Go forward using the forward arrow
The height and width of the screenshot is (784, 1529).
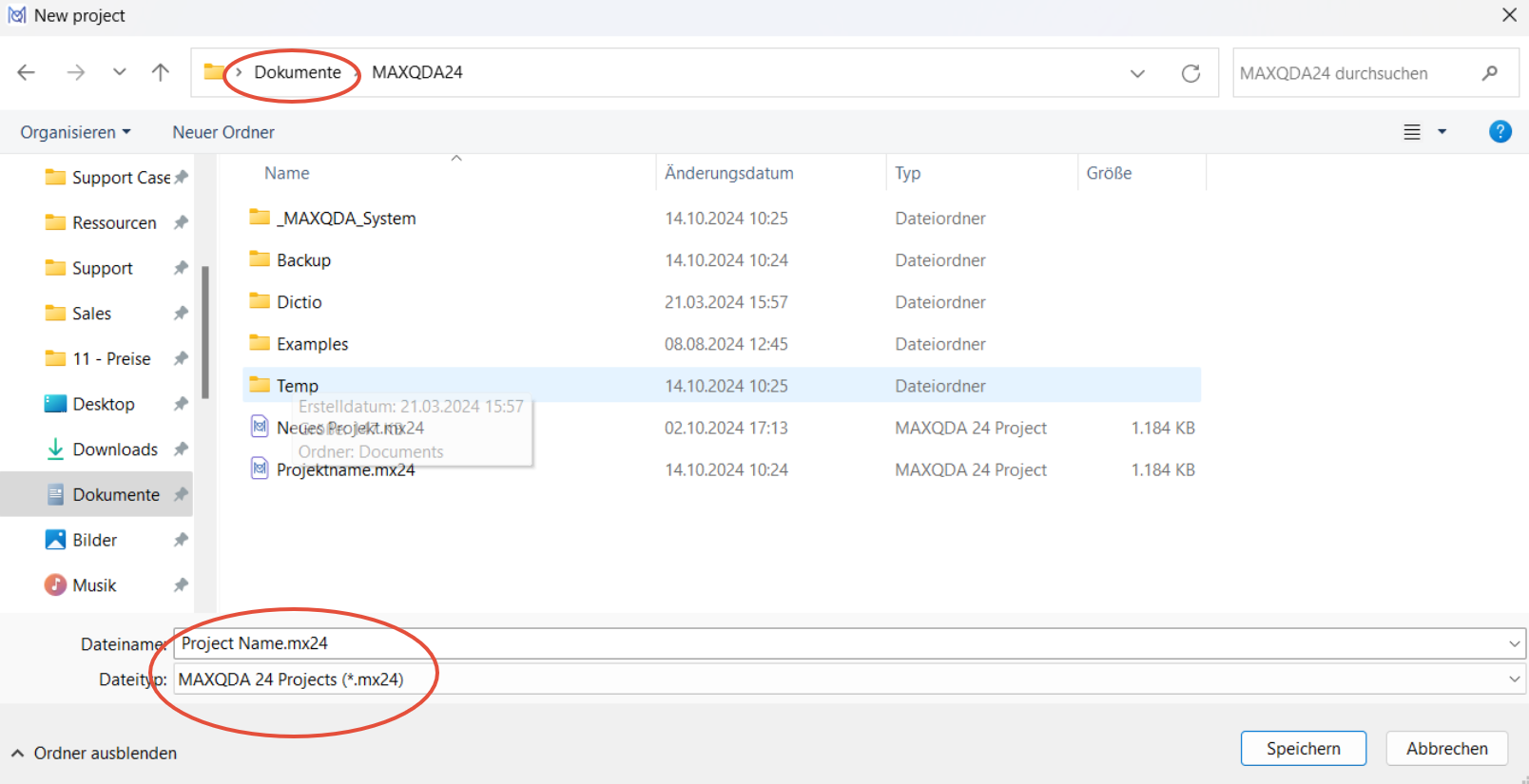point(76,72)
